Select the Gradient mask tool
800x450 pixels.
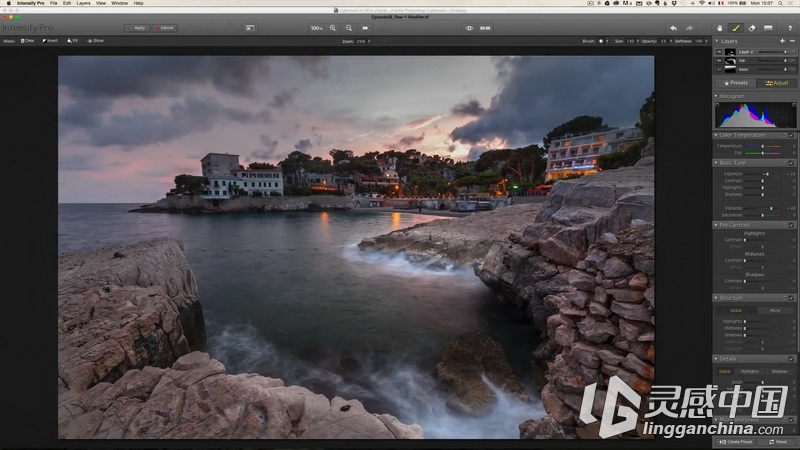[768, 28]
